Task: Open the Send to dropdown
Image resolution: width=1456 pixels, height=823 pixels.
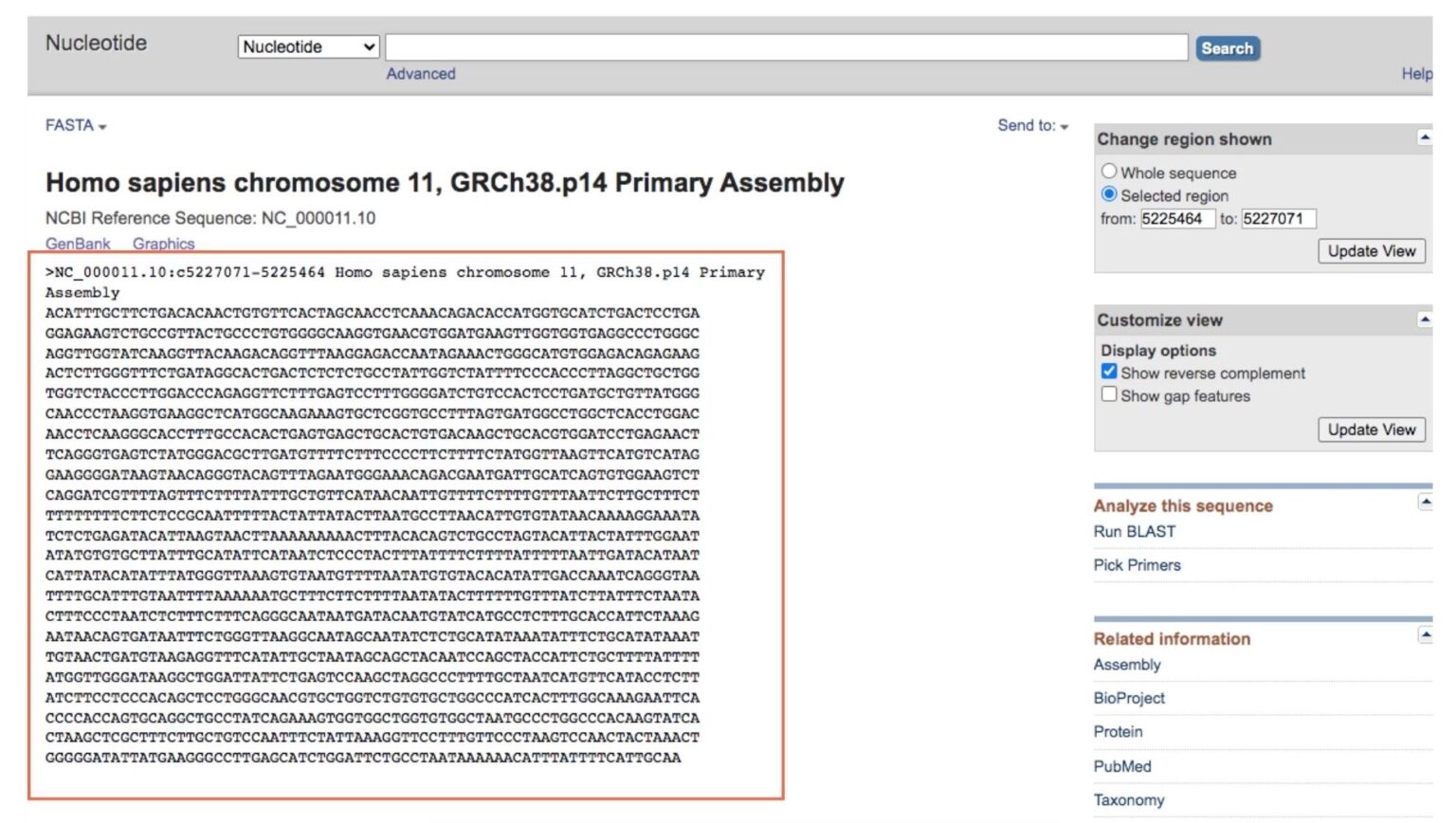Action: pos(1031,125)
